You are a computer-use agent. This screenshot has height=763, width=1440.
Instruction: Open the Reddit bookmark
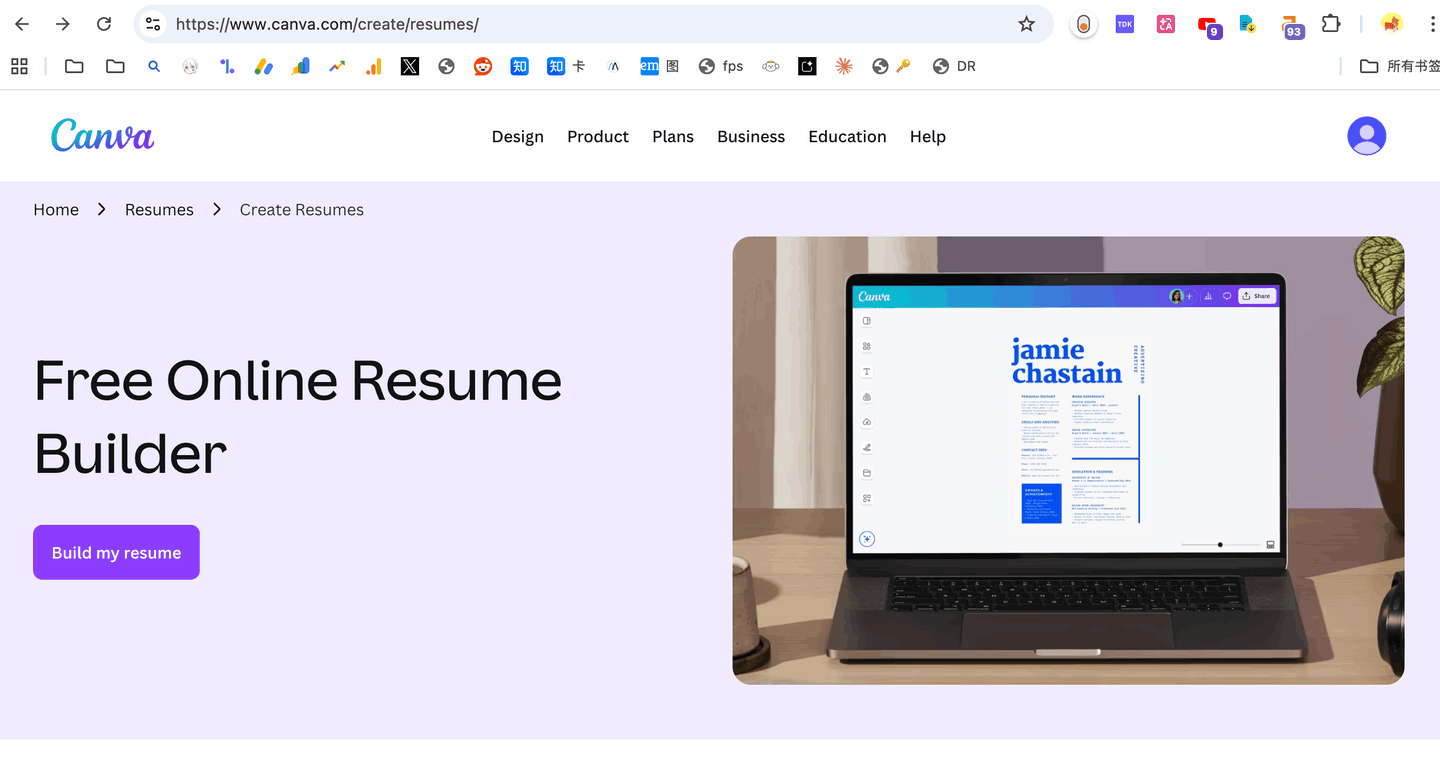(x=483, y=66)
